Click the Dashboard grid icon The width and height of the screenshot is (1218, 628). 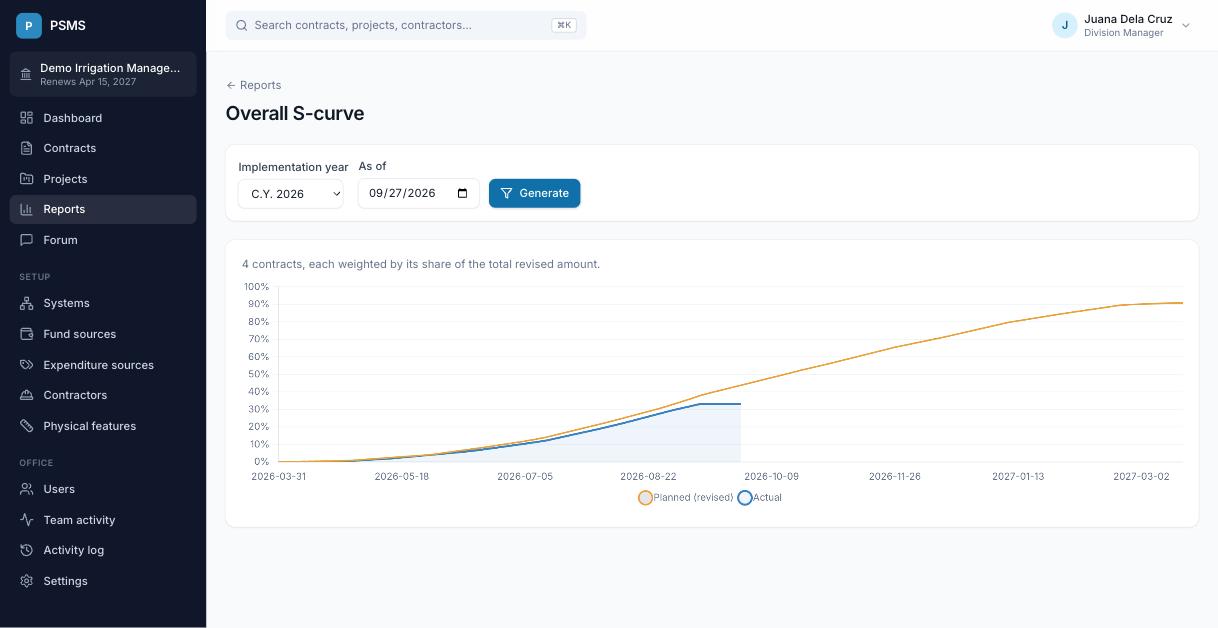pos(27,118)
